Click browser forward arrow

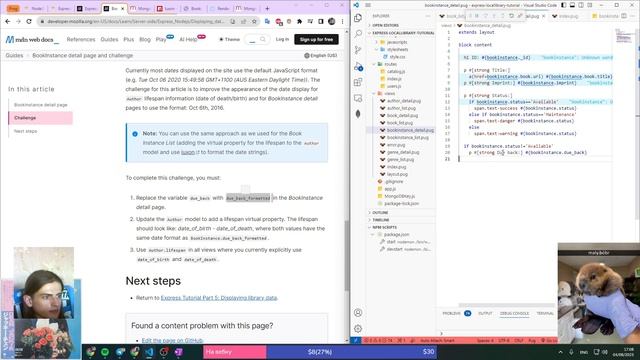(18, 21)
